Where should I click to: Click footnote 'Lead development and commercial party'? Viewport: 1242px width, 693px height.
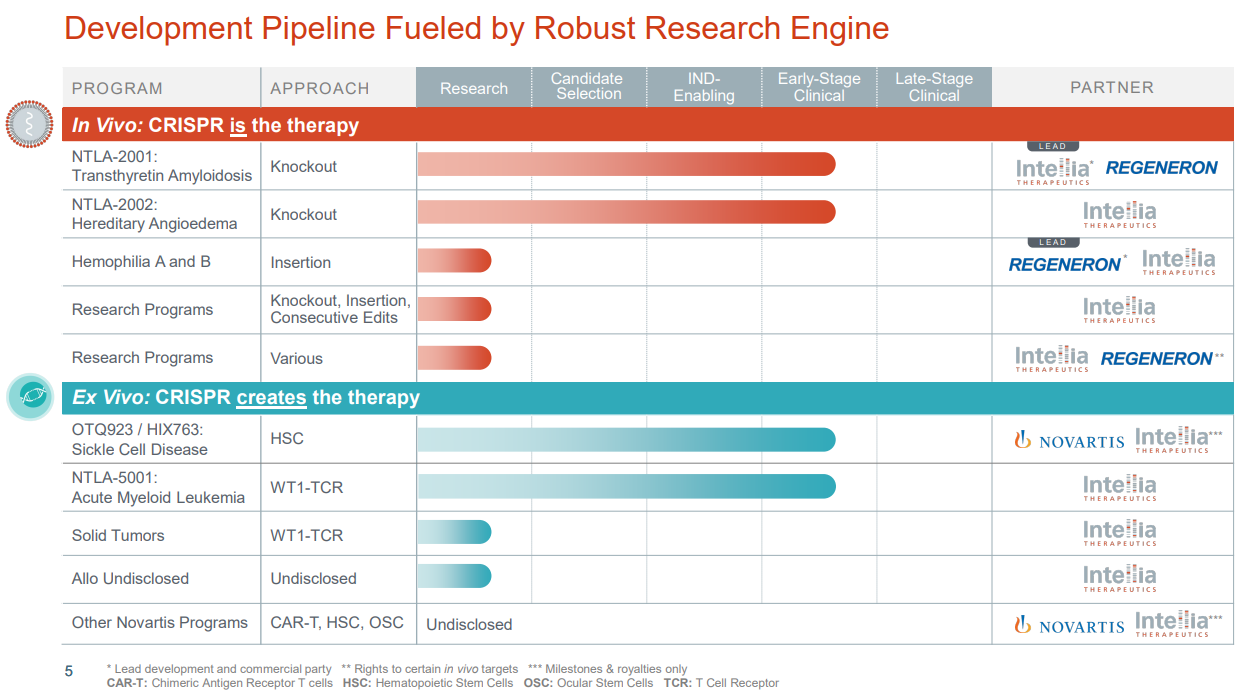click(x=223, y=669)
